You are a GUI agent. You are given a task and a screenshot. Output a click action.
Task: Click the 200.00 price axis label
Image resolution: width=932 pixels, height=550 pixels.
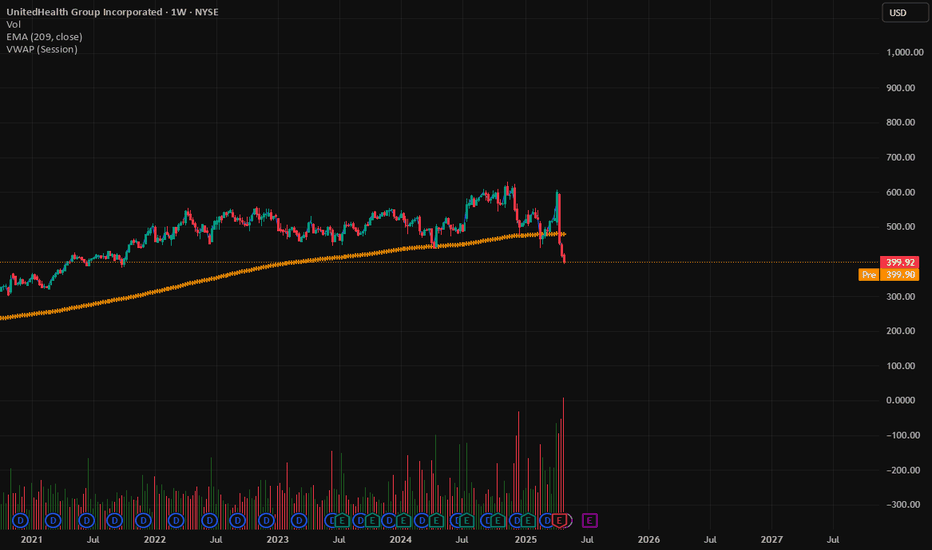pos(900,331)
